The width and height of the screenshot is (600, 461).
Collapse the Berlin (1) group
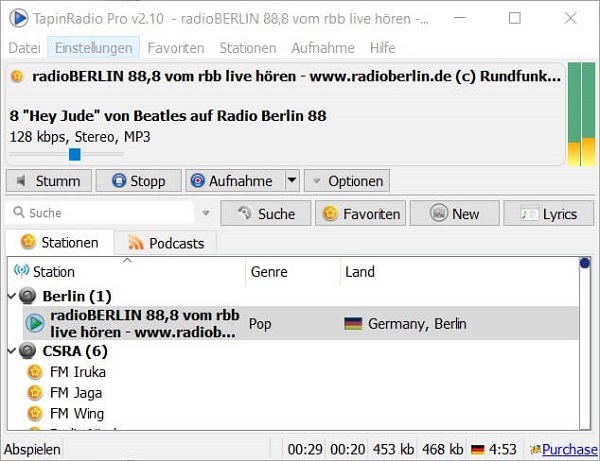(12, 296)
